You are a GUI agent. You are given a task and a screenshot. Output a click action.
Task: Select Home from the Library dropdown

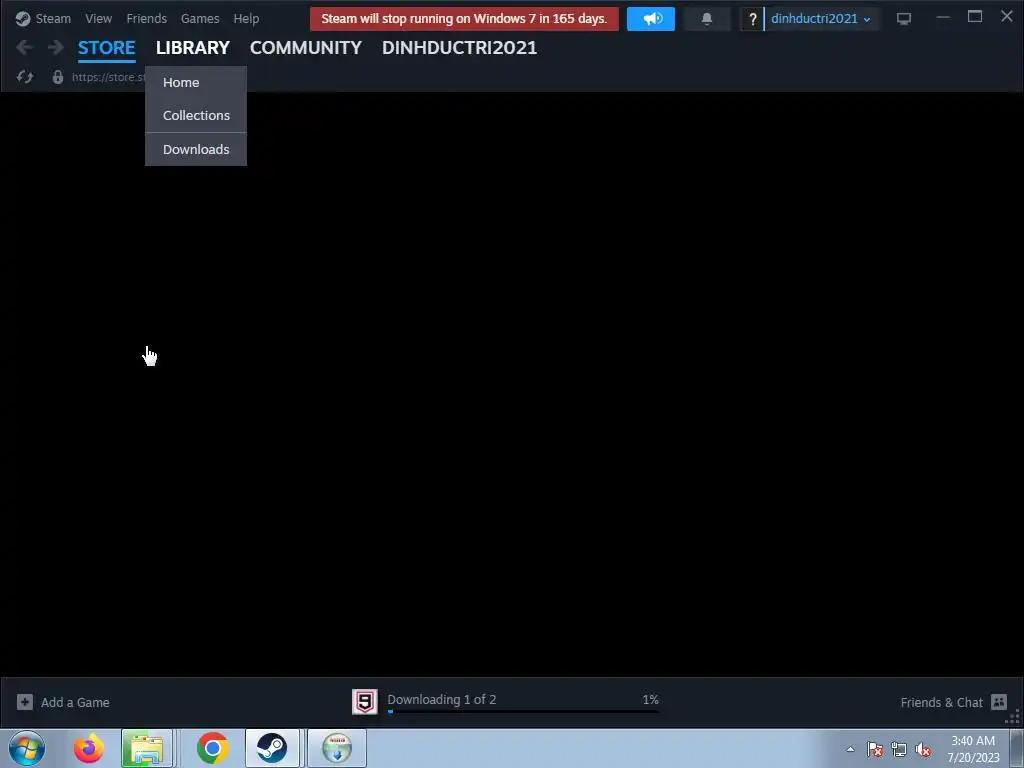pos(196,82)
